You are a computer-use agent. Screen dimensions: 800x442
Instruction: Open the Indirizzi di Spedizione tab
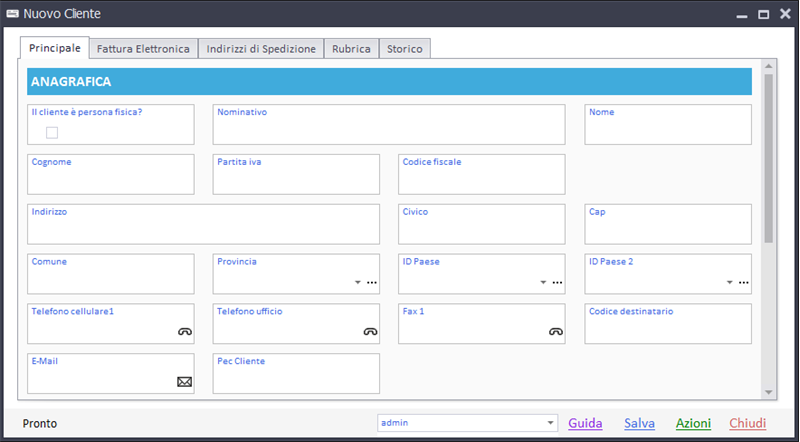261,49
